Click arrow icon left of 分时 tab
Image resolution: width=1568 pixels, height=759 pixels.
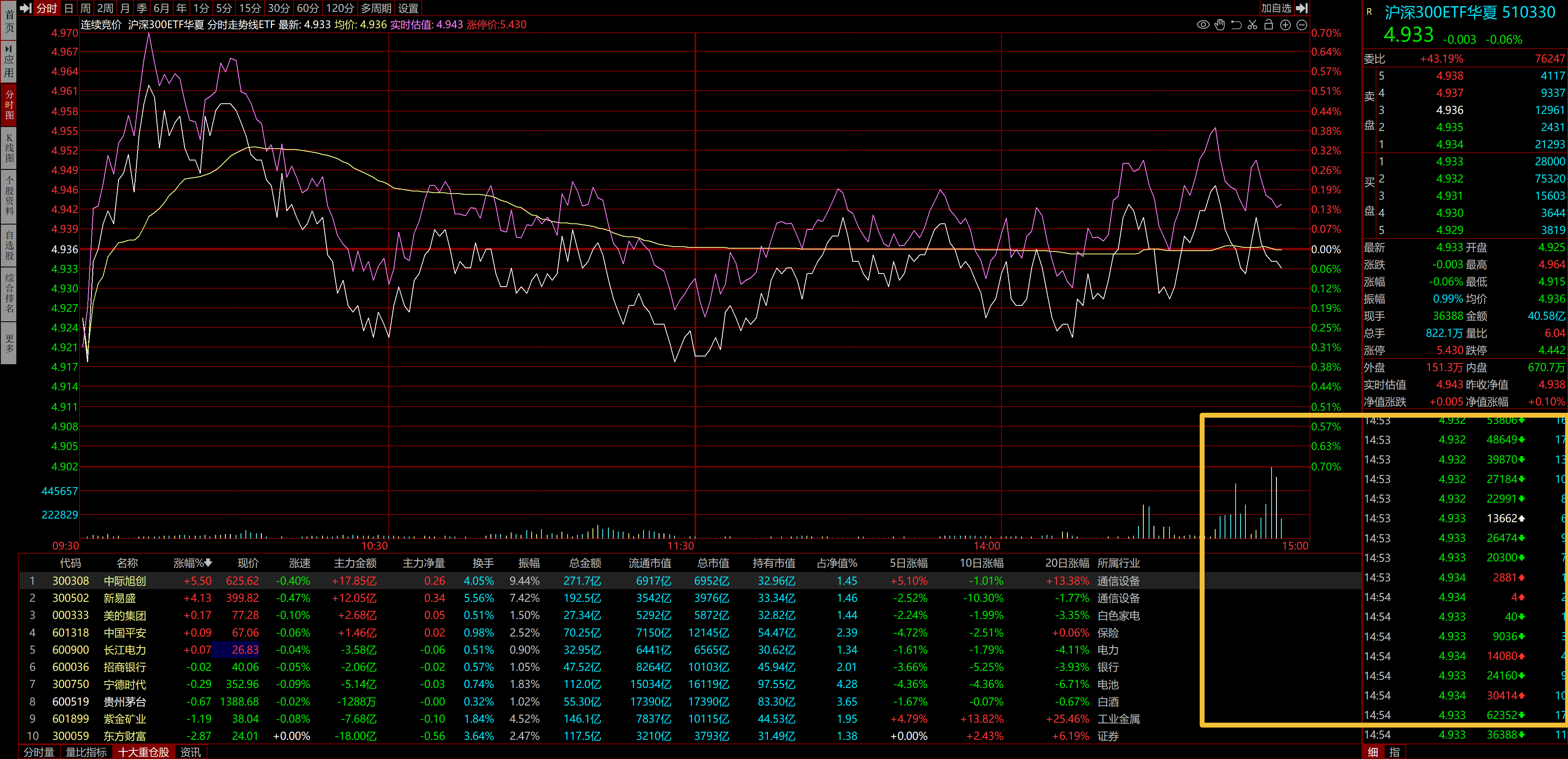pos(26,8)
